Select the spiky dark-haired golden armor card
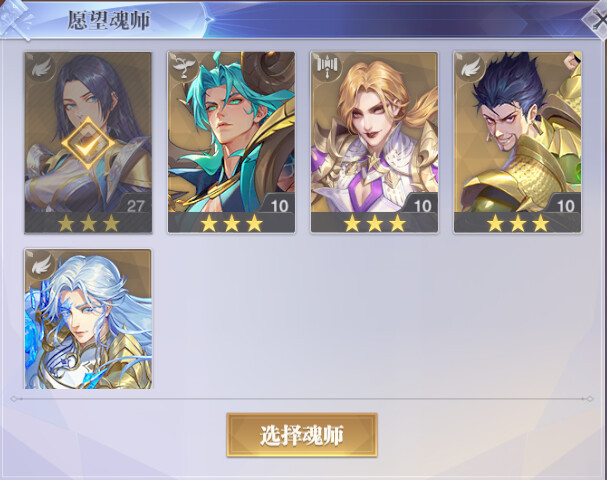The height and width of the screenshot is (480, 607). [518, 142]
